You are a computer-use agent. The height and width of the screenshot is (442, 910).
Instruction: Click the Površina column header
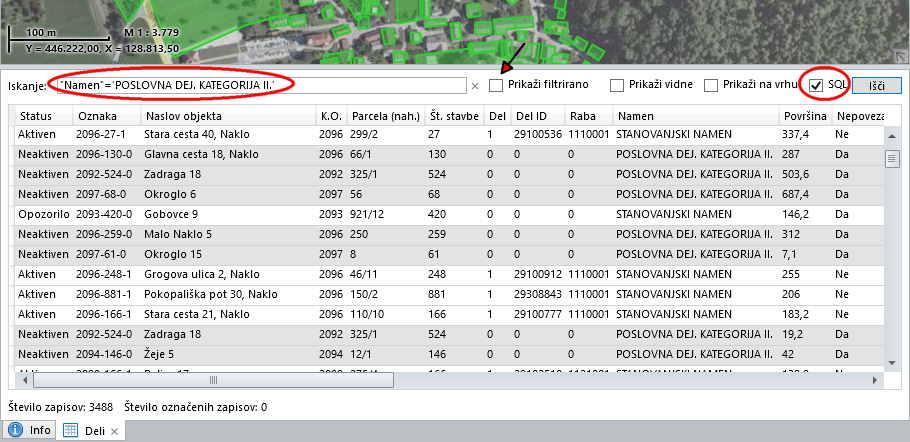805,117
